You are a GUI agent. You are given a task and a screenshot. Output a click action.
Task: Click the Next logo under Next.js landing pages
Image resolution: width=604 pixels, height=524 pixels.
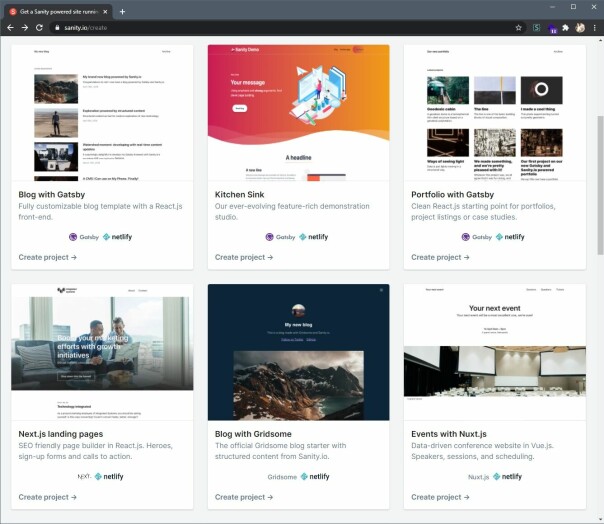[x=84, y=477]
